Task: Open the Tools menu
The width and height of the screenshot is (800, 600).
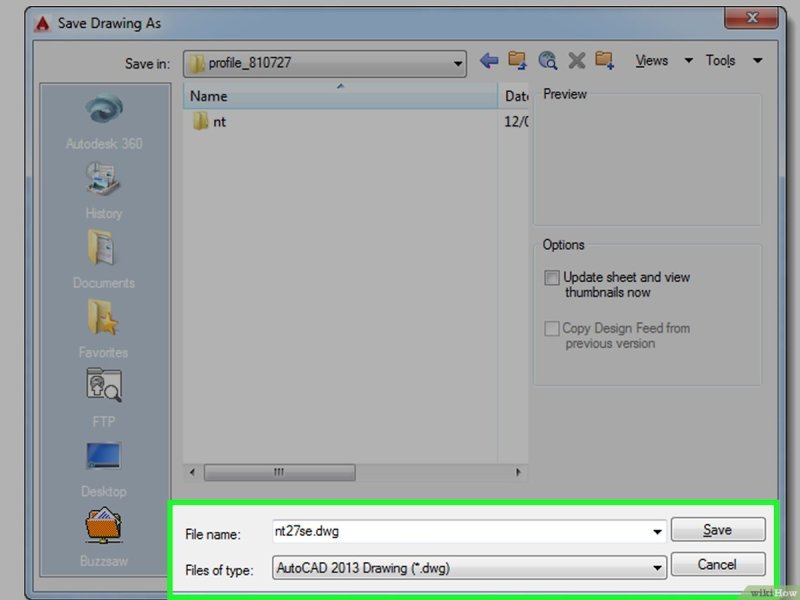Action: click(x=720, y=61)
